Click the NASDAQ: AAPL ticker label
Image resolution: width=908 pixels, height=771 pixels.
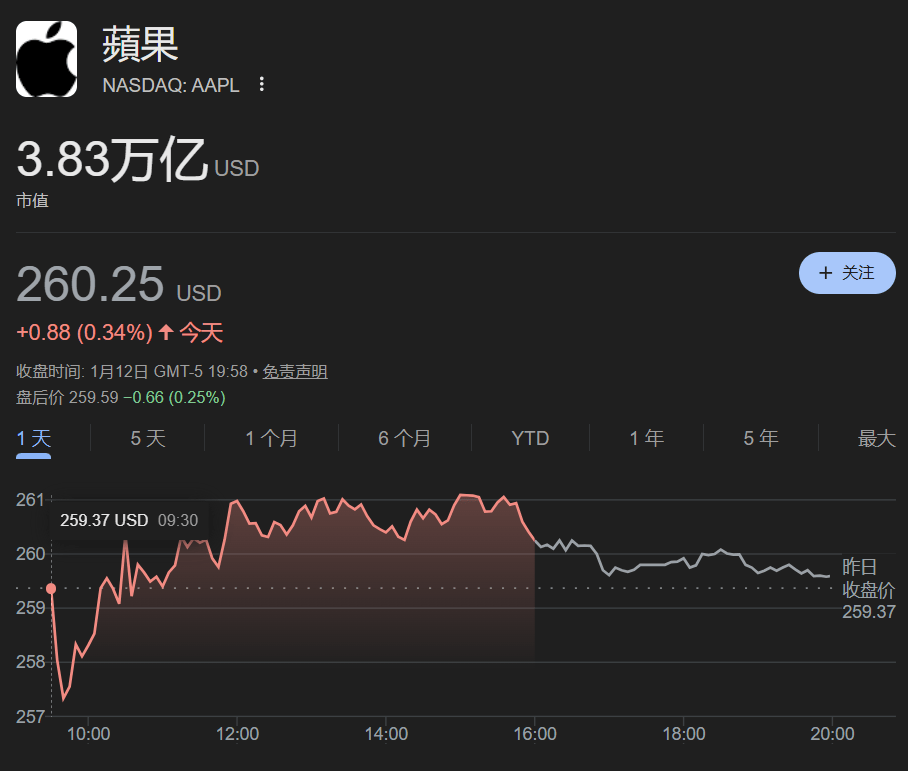point(171,86)
